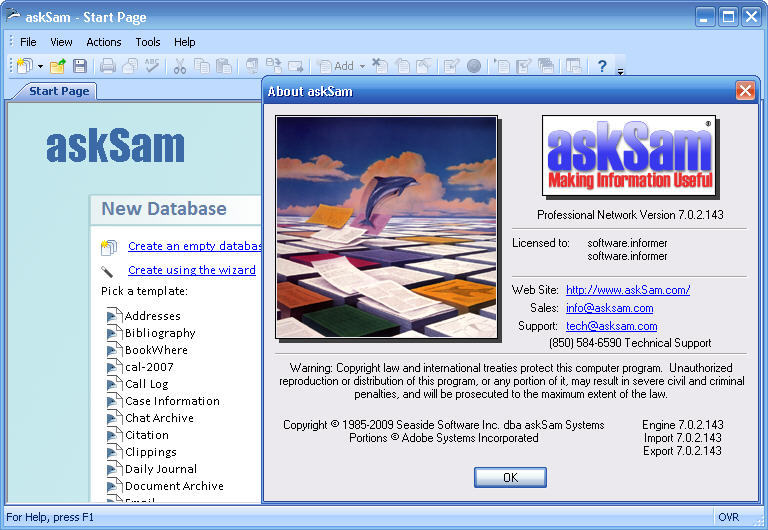768x530 pixels.
Task: Click the tech@asksam.com support link
Action: click(611, 326)
